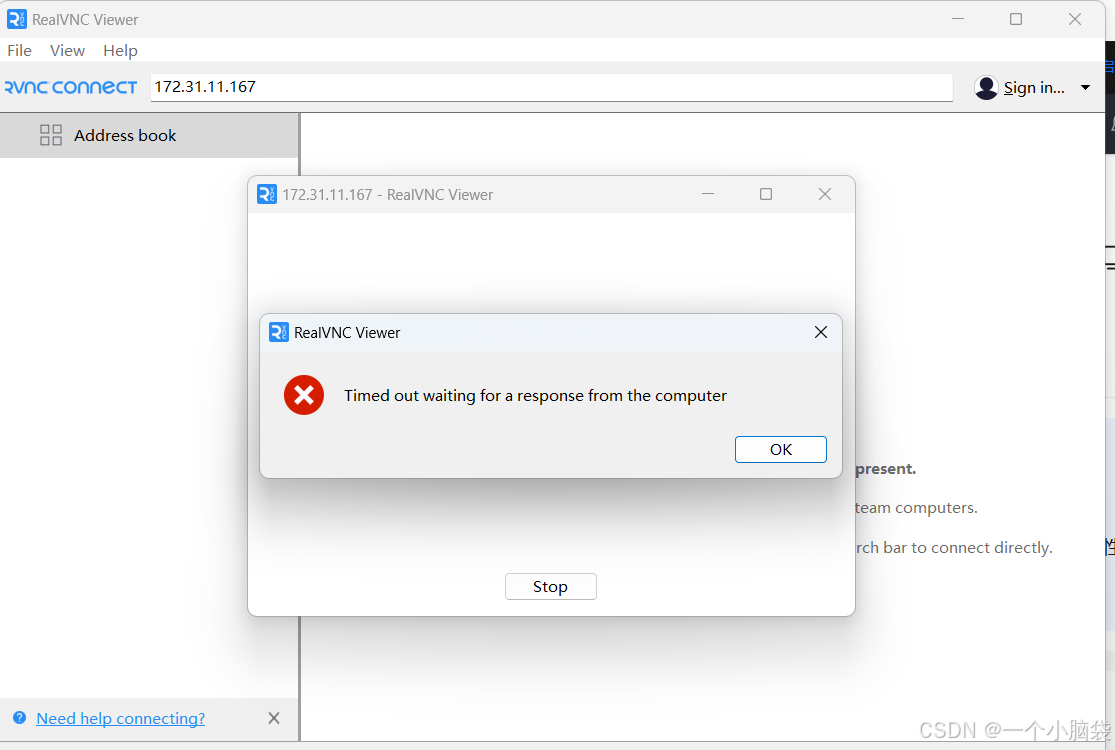The height and width of the screenshot is (750, 1115).
Task: Maximize the 172.31.11.167 connection window
Action: click(x=766, y=194)
